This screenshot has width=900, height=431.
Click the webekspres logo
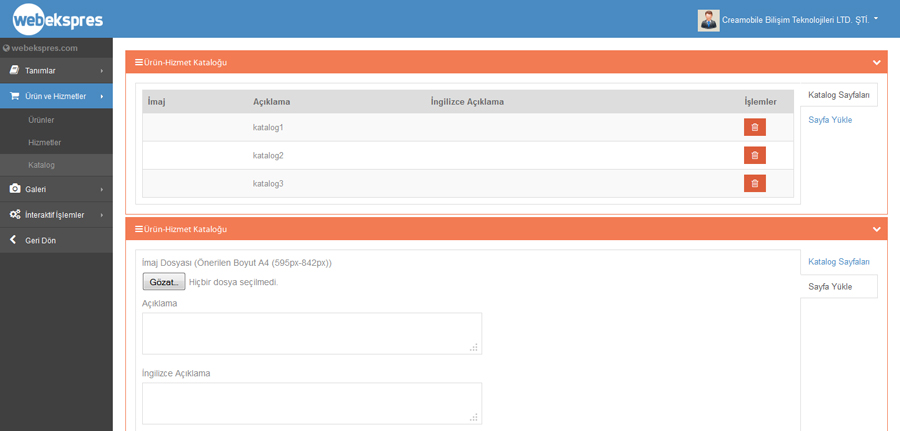click(57, 19)
